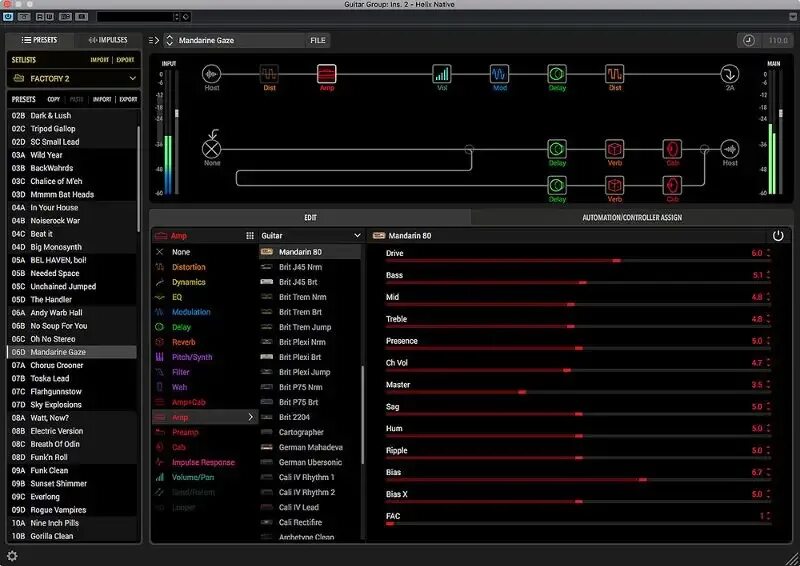Adjust the Master value stepper
The image size is (800, 566).
click(x=768, y=385)
